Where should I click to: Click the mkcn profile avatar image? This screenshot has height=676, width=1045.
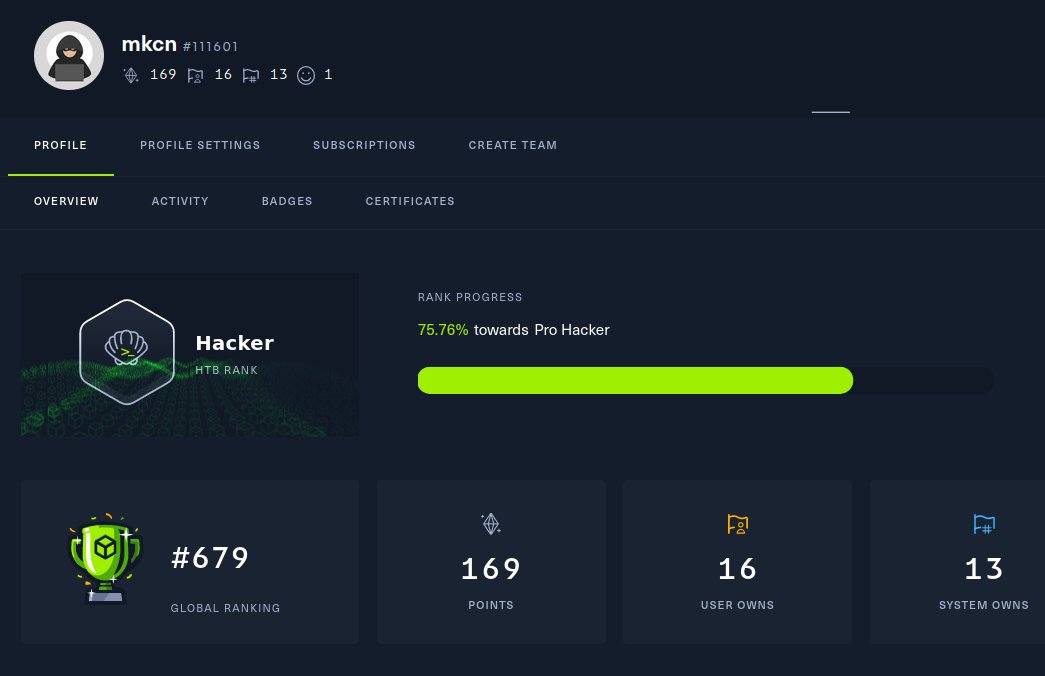68,55
